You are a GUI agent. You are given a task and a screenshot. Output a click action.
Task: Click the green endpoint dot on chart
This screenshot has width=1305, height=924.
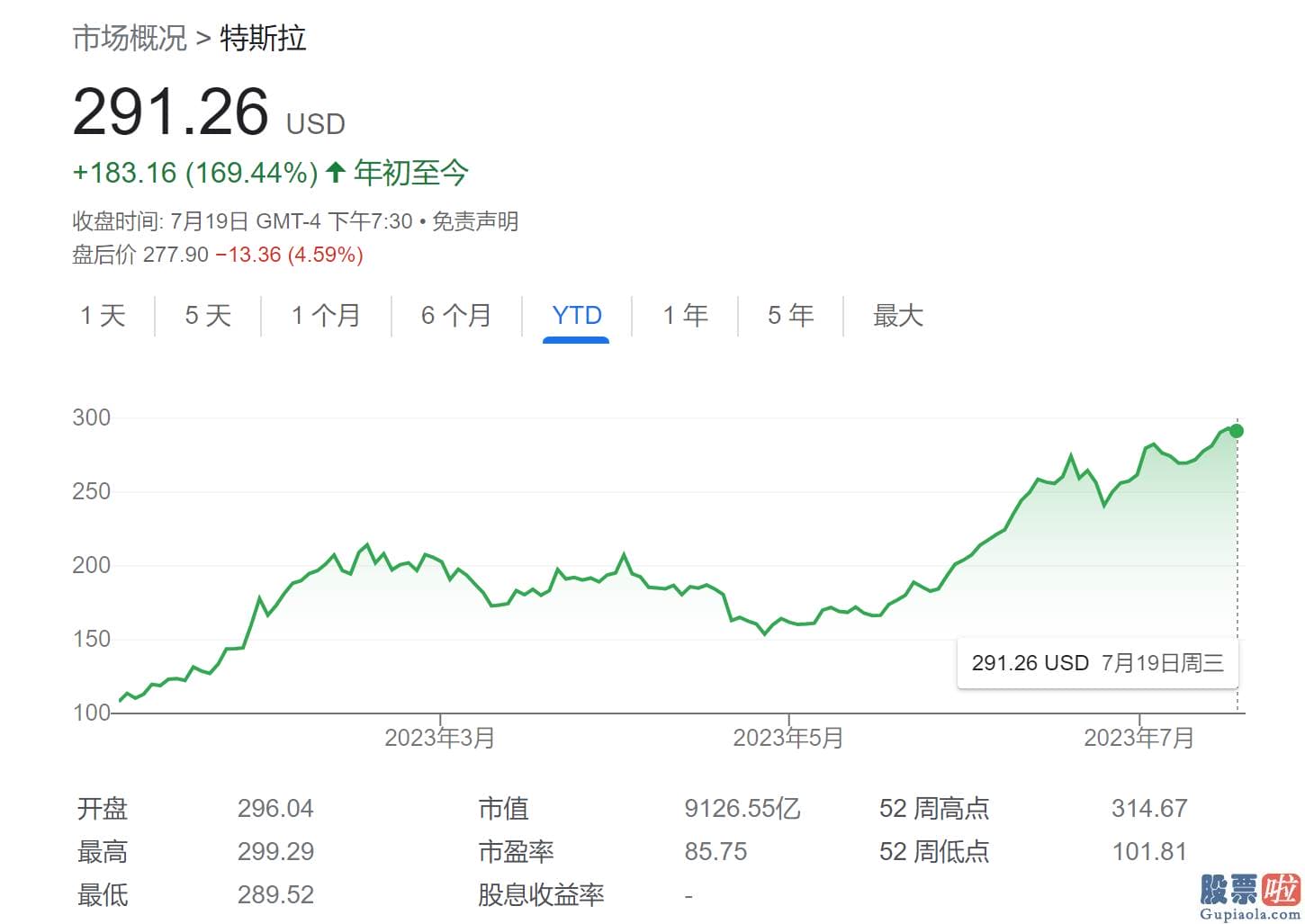1237,431
